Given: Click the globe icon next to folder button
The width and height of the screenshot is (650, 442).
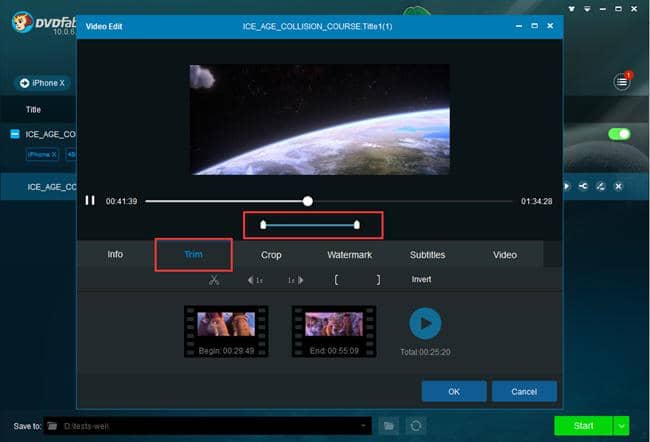Looking at the screenshot, I should [416, 426].
